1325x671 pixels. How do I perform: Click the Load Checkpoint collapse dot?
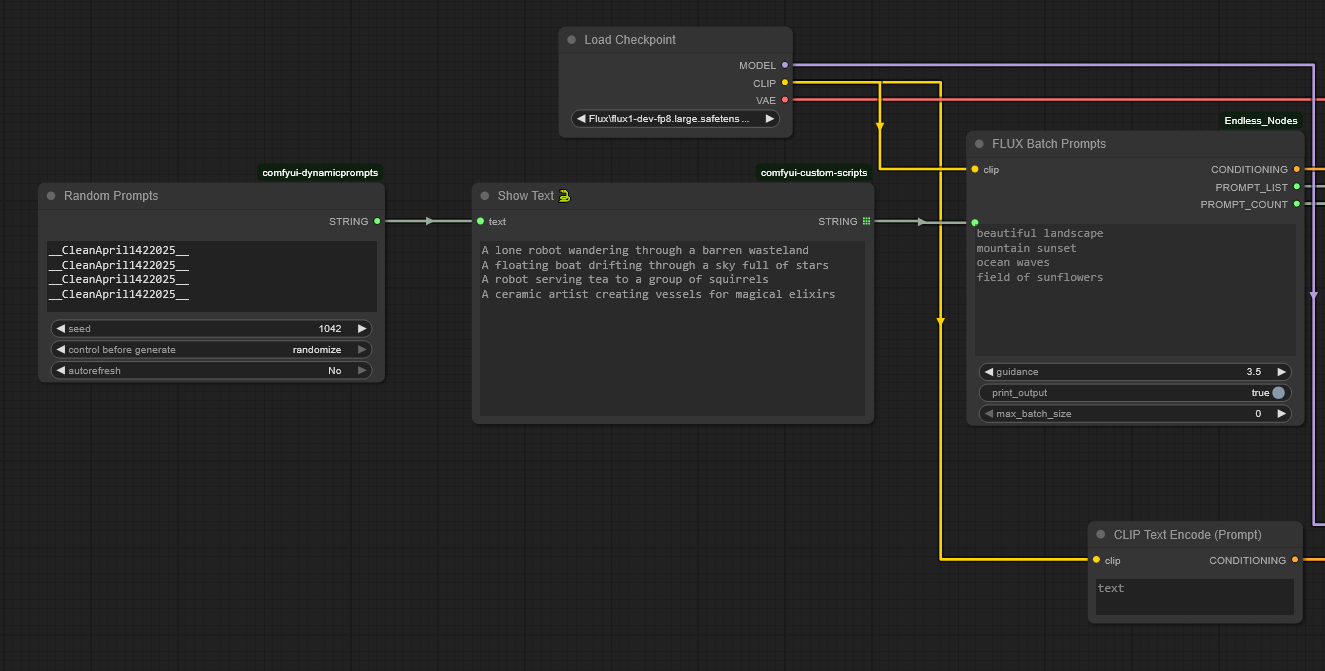[572, 40]
